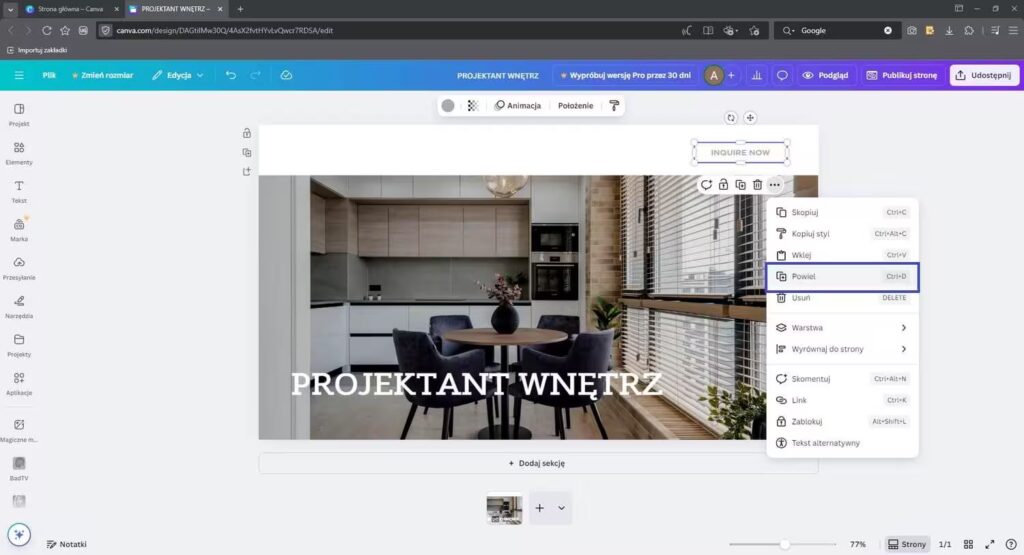Select Wklej from context menu
The image size is (1024, 555).
(x=842, y=255)
